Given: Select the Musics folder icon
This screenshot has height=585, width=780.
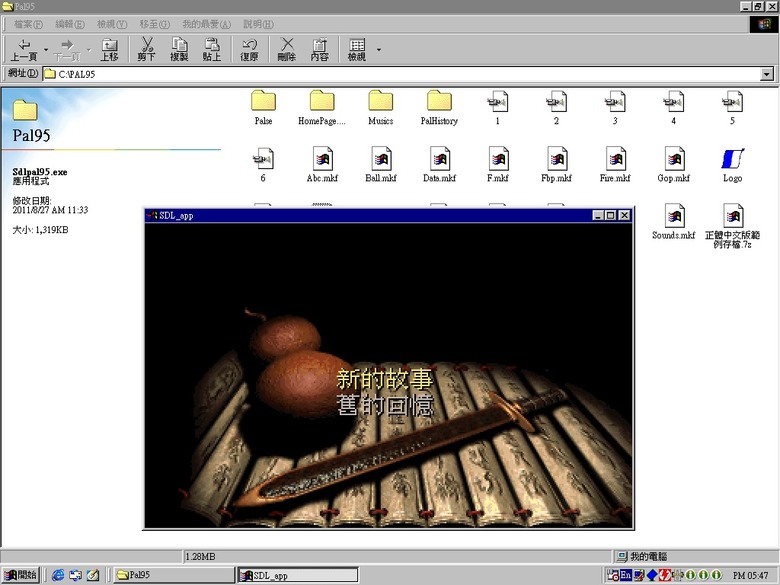Looking at the screenshot, I should (381, 100).
